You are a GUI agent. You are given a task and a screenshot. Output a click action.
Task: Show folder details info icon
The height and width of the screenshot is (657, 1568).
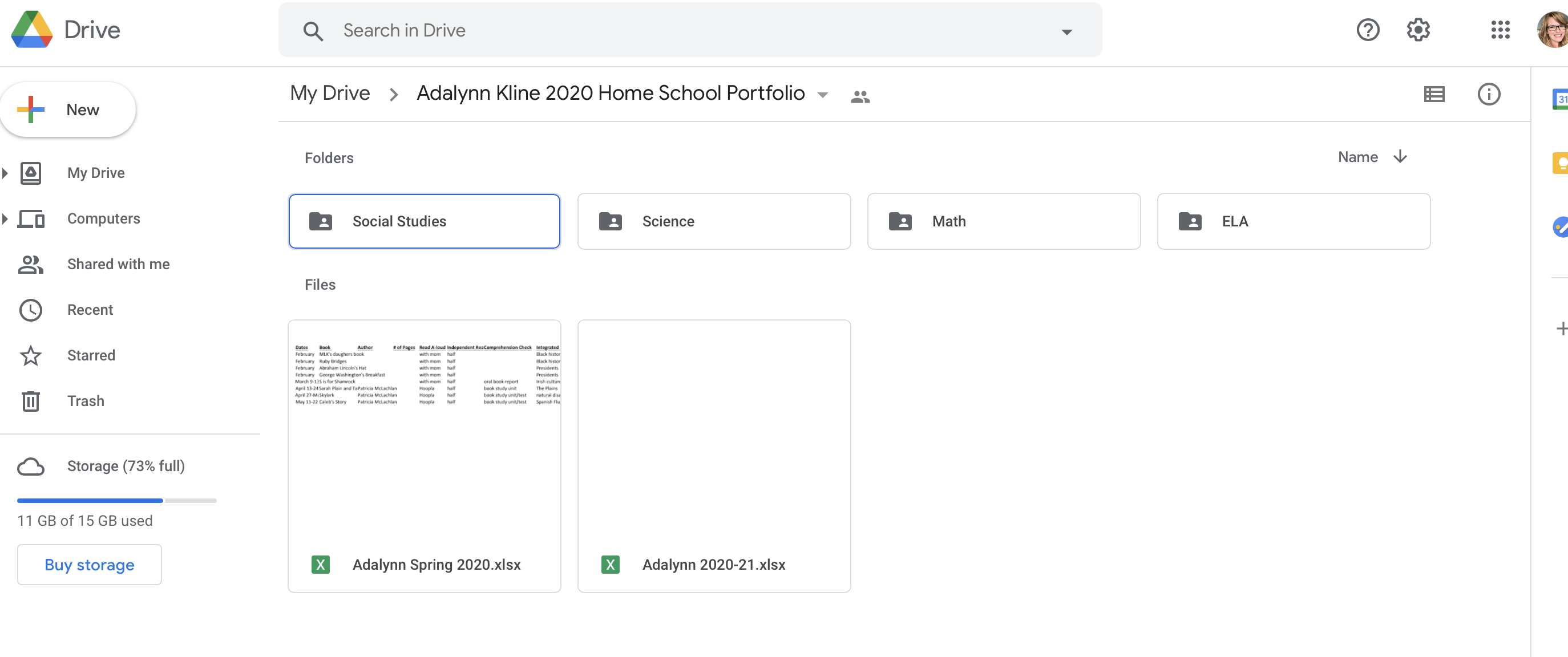[x=1488, y=94]
